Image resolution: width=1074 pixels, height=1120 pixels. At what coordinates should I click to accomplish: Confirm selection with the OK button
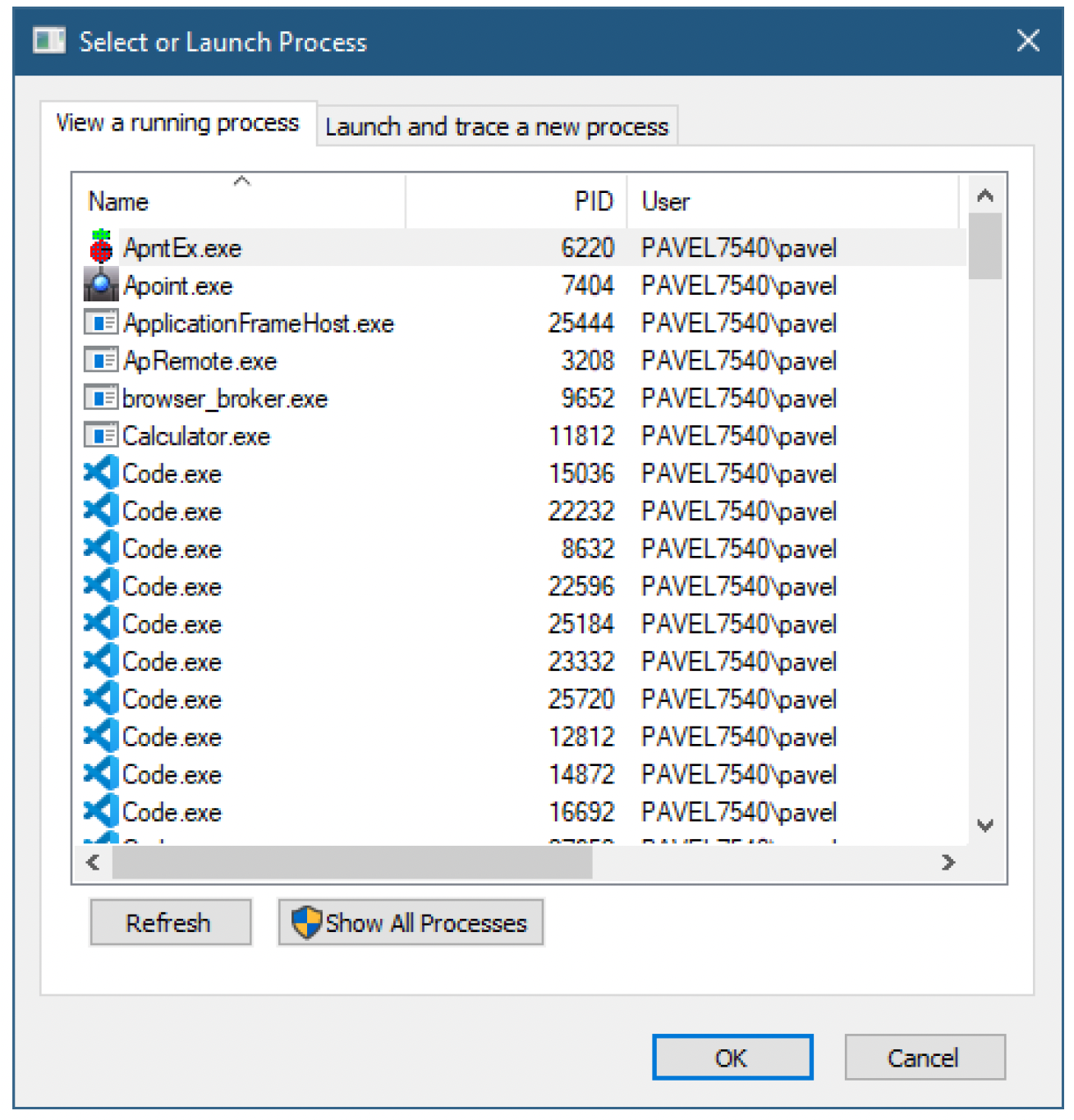click(732, 1058)
